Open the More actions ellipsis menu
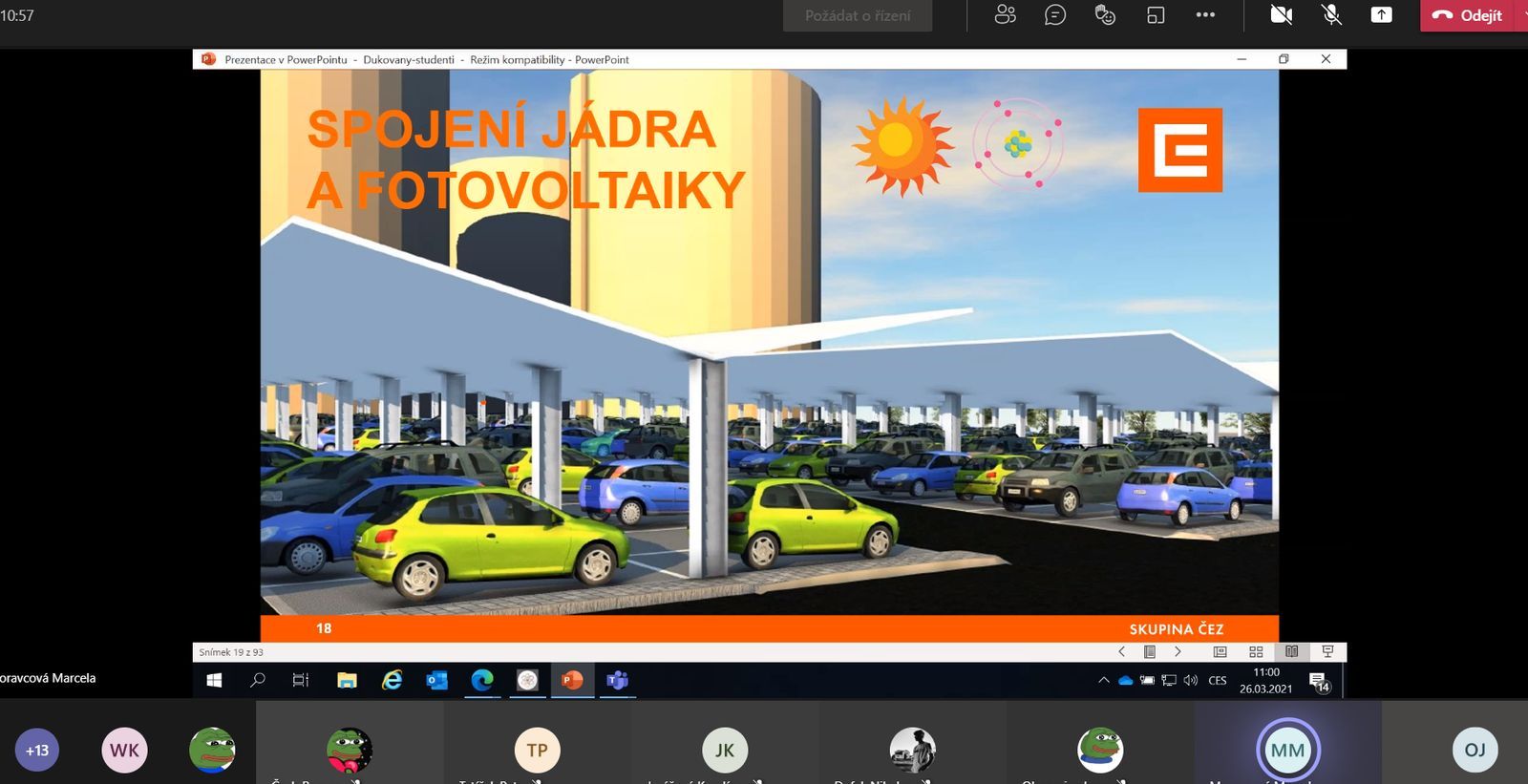1528x784 pixels. [1205, 15]
